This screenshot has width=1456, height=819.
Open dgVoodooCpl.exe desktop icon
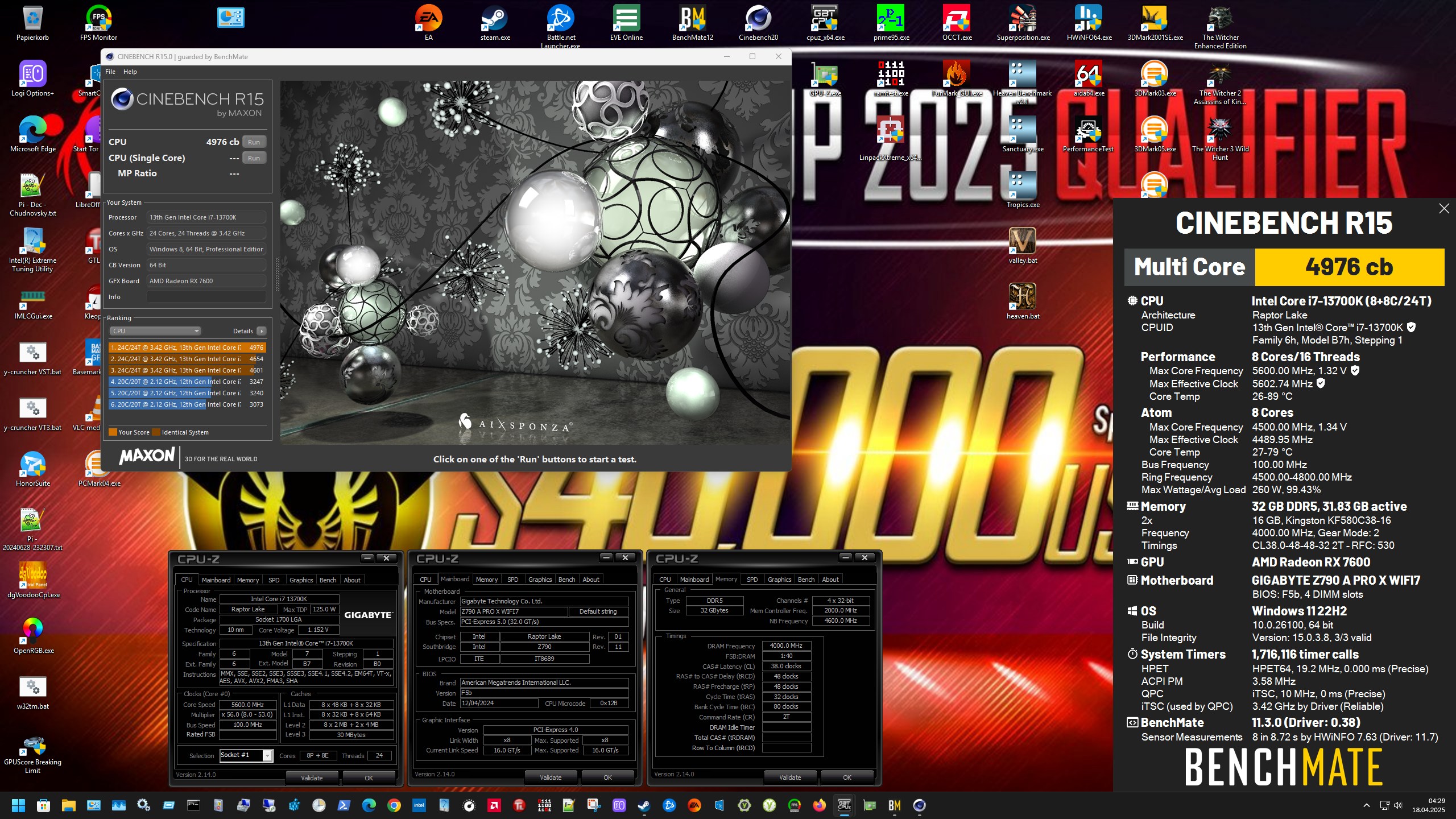(33, 580)
